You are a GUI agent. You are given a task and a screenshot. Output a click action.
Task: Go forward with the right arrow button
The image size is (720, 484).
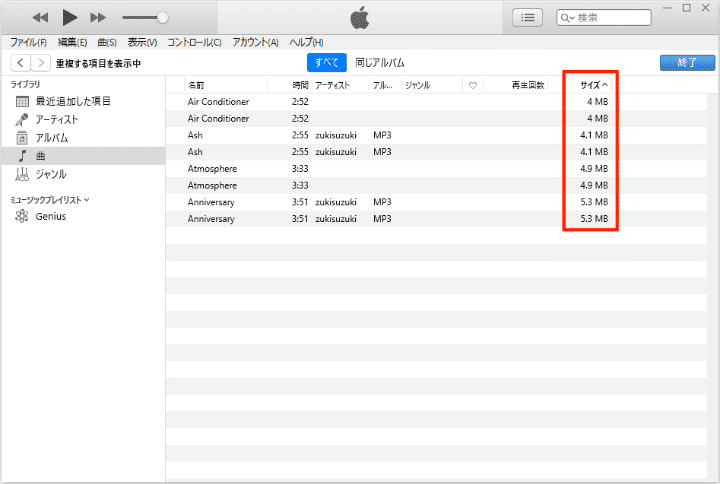coord(40,62)
